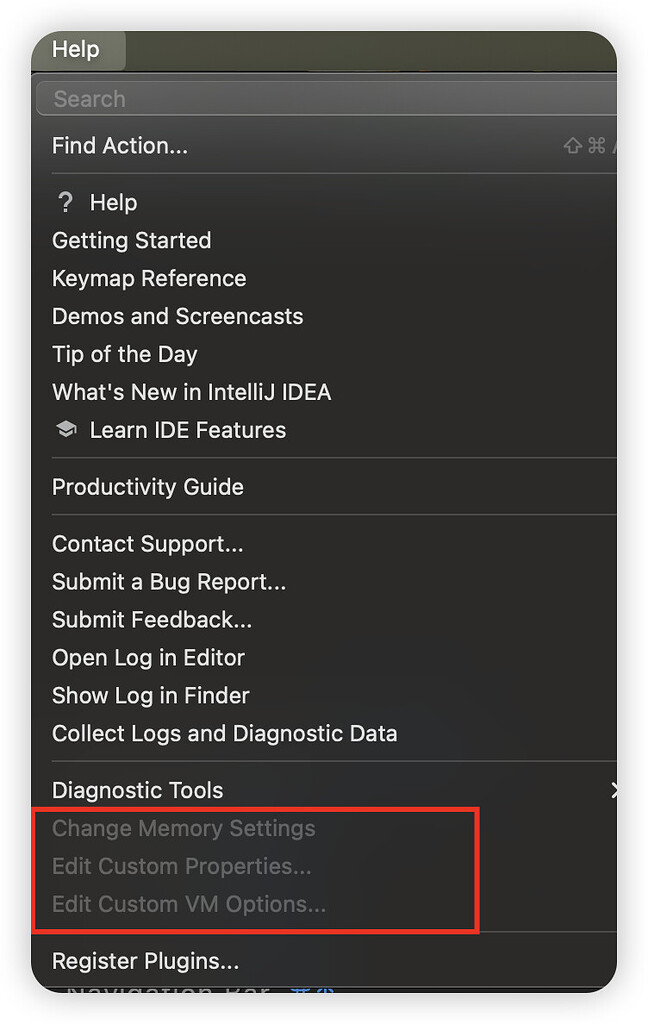The height and width of the screenshot is (1024, 648).
Task: Click the Diagnostic Tools submenu chevron
Action: (x=616, y=790)
